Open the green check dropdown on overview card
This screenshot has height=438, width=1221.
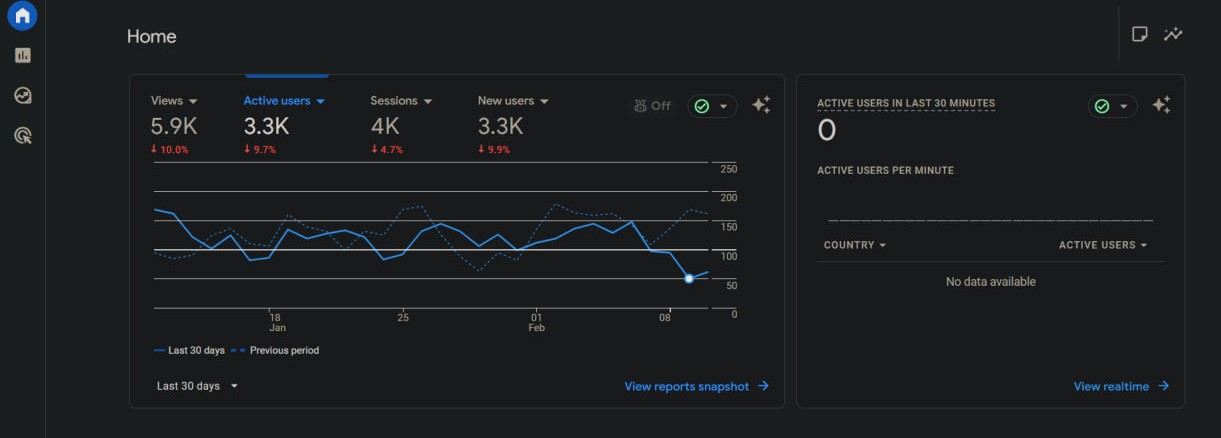pos(712,106)
